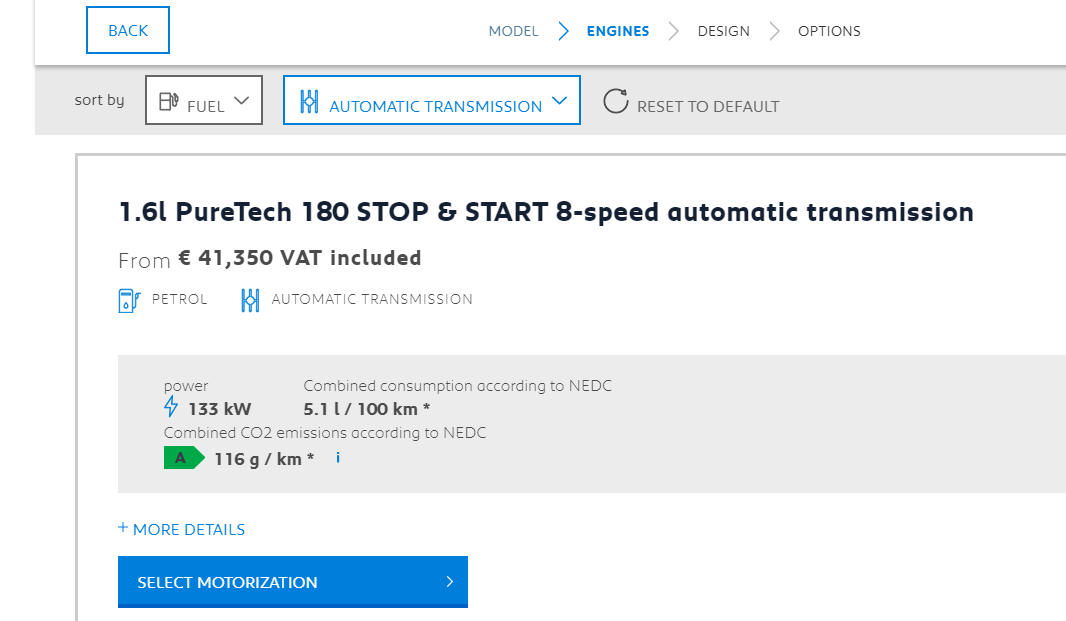Click the chevron between MODEL and ENGINES
1066x621 pixels.
(x=563, y=31)
